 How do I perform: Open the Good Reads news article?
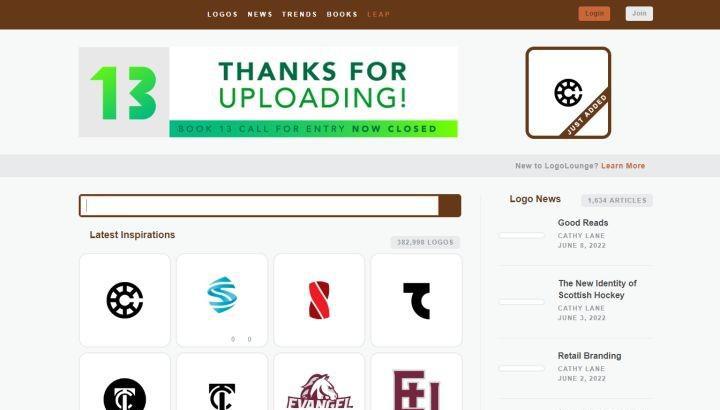coord(583,223)
